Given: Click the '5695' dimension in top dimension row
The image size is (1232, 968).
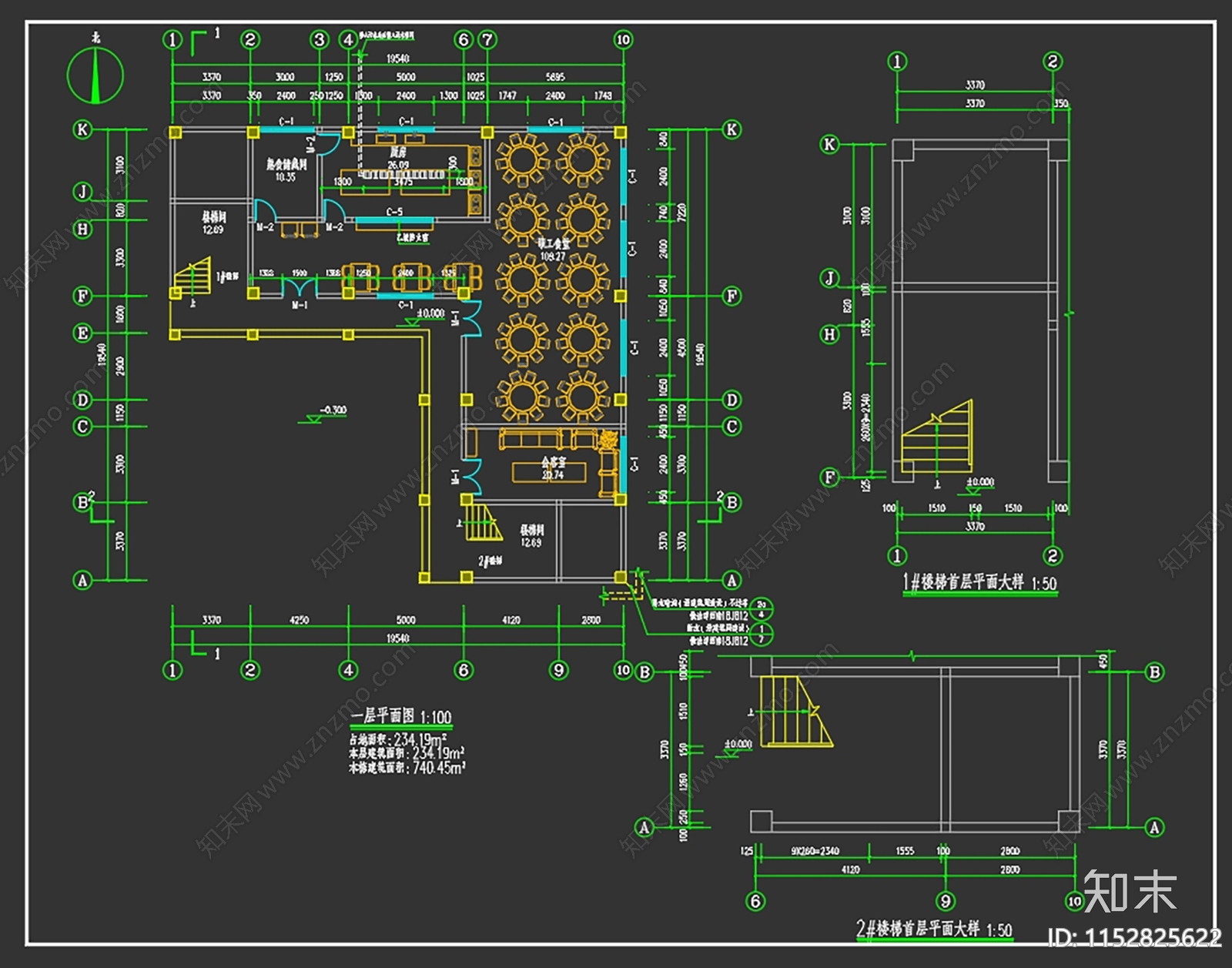Looking at the screenshot, I should click(554, 77).
